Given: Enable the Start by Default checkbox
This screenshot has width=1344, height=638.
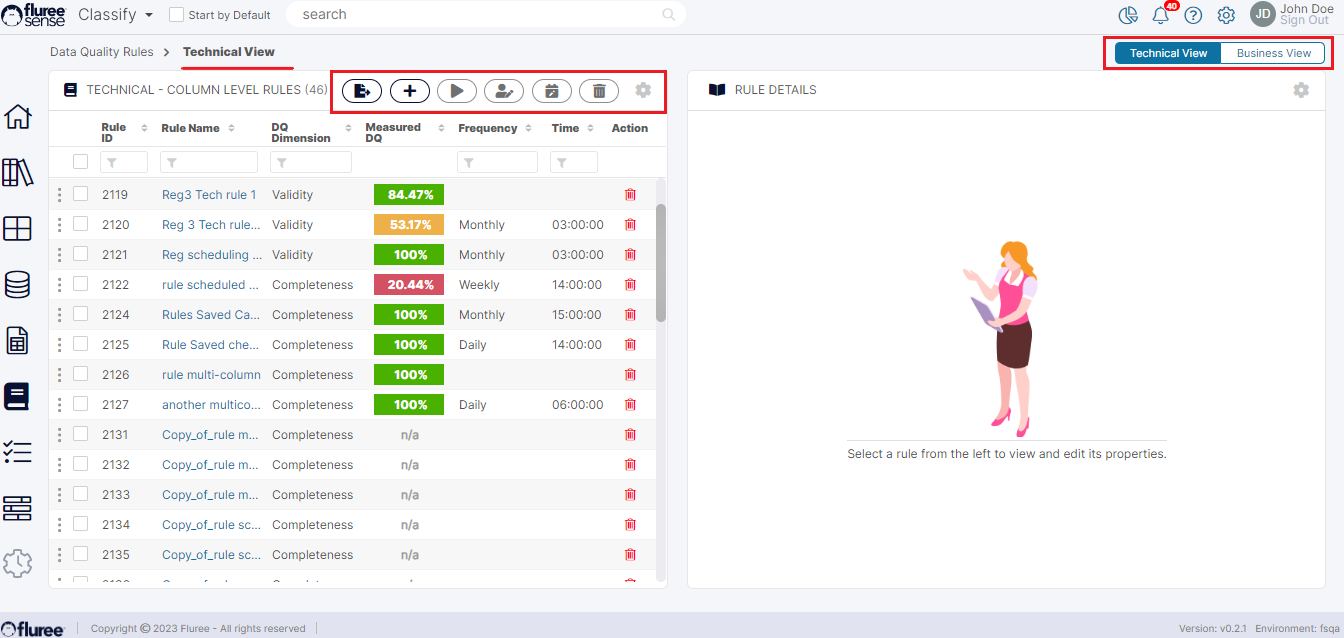Looking at the screenshot, I should (177, 15).
